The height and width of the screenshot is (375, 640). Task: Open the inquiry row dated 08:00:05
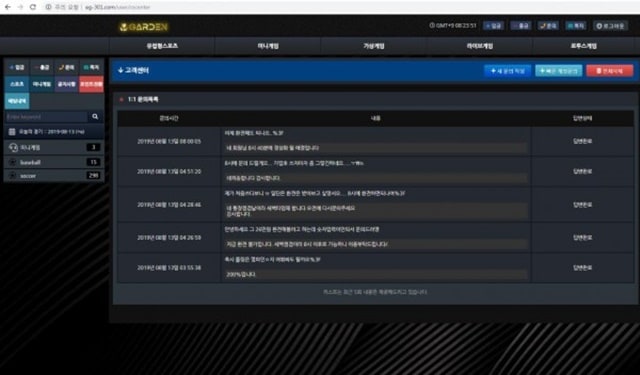pos(376,141)
